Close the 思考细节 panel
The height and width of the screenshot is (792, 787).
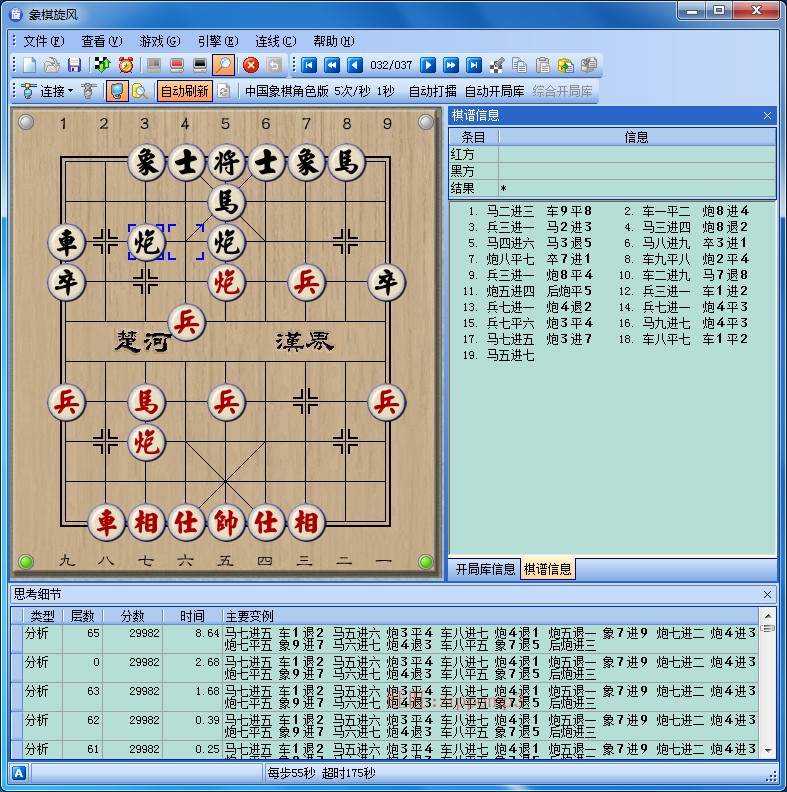click(767, 595)
